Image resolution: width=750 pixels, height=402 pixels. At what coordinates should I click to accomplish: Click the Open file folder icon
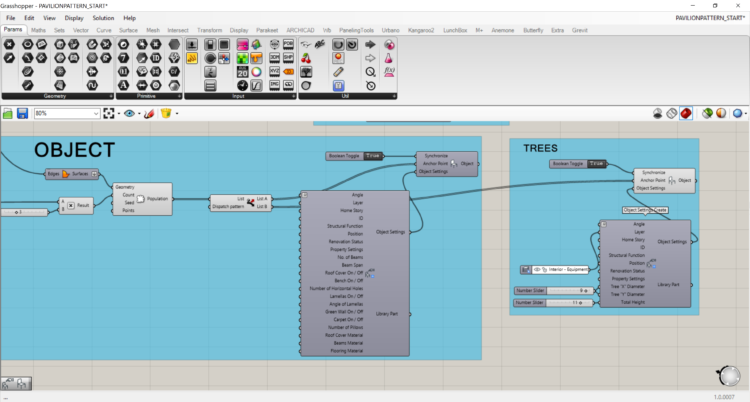(9, 114)
